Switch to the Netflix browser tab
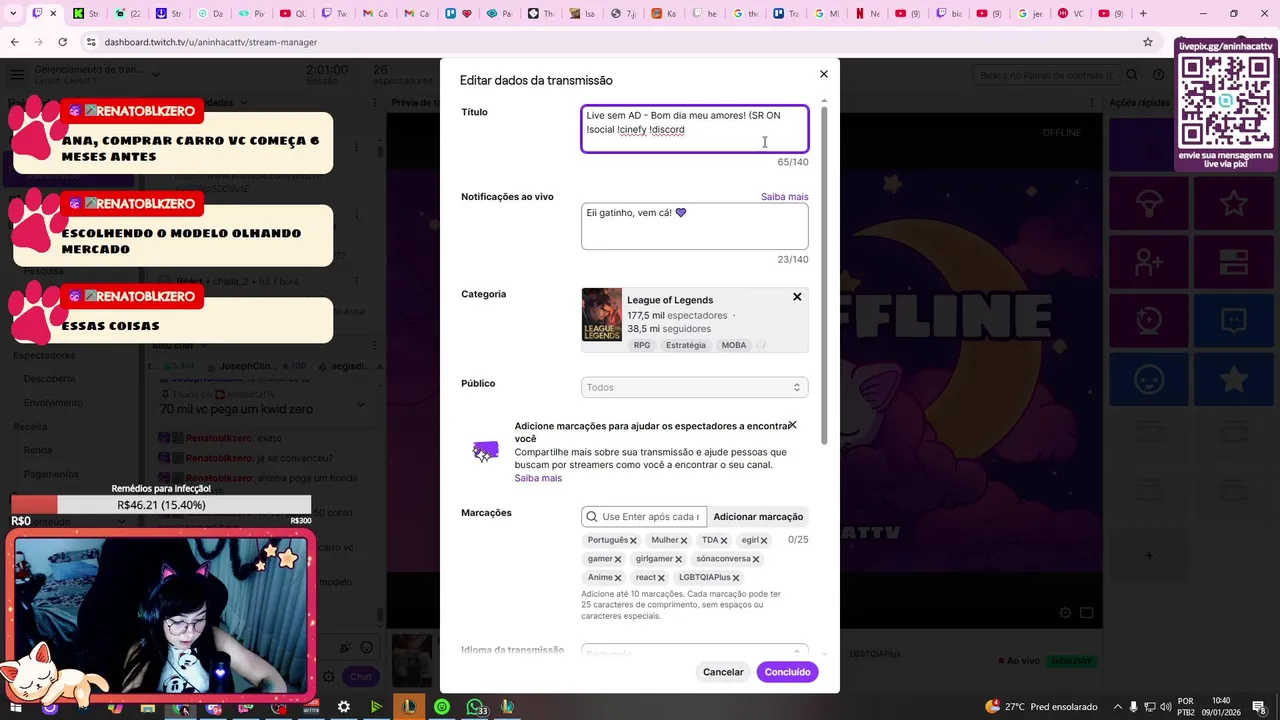Image resolution: width=1280 pixels, height=720 pixels. coord(867,14)
